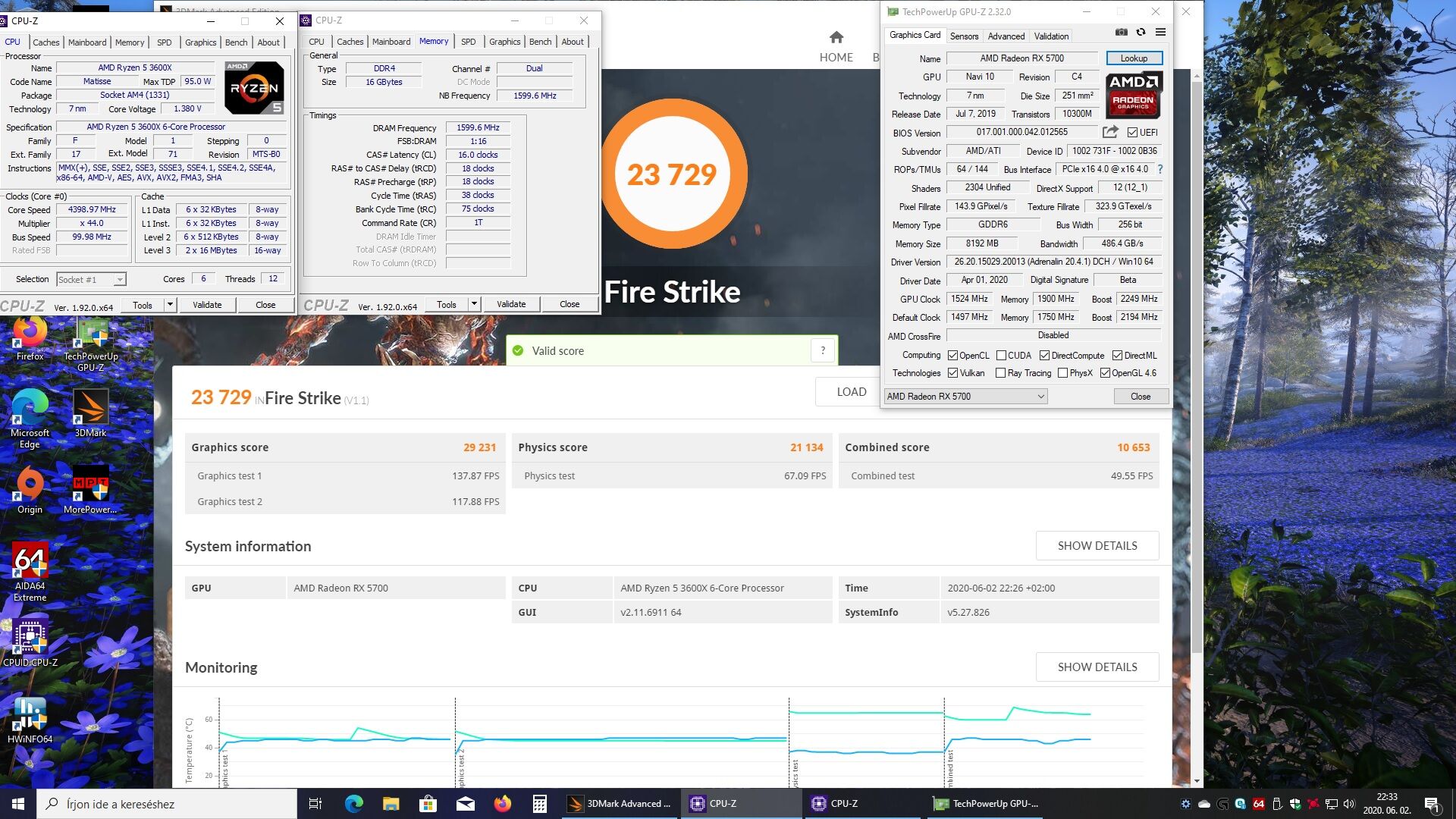The height and width of the screenshot is (819, 1456).
Task: Open Caches tab in processor CPU-Z window
Action: [46, 42]
